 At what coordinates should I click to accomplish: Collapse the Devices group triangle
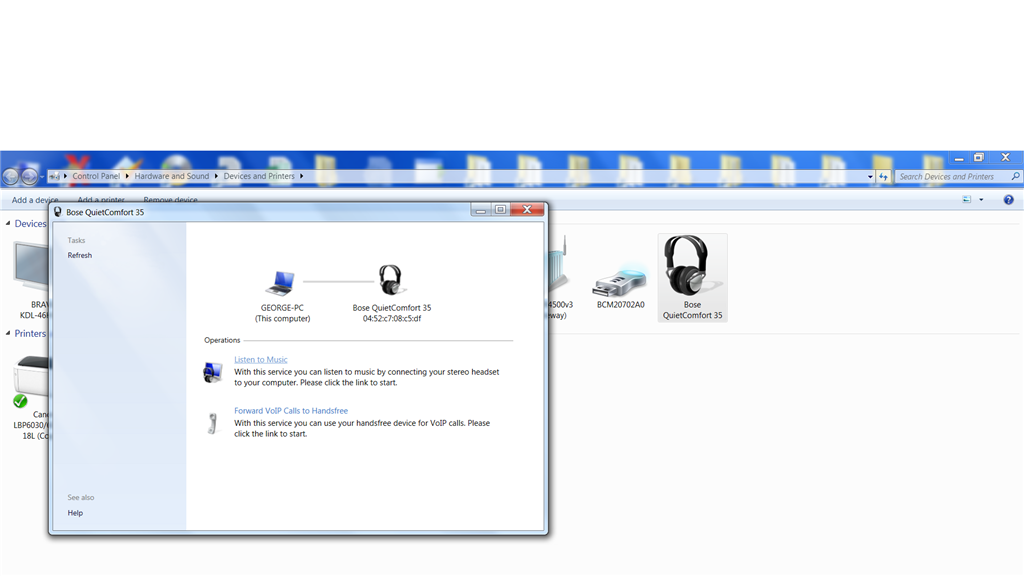click(x=8, y=223)
